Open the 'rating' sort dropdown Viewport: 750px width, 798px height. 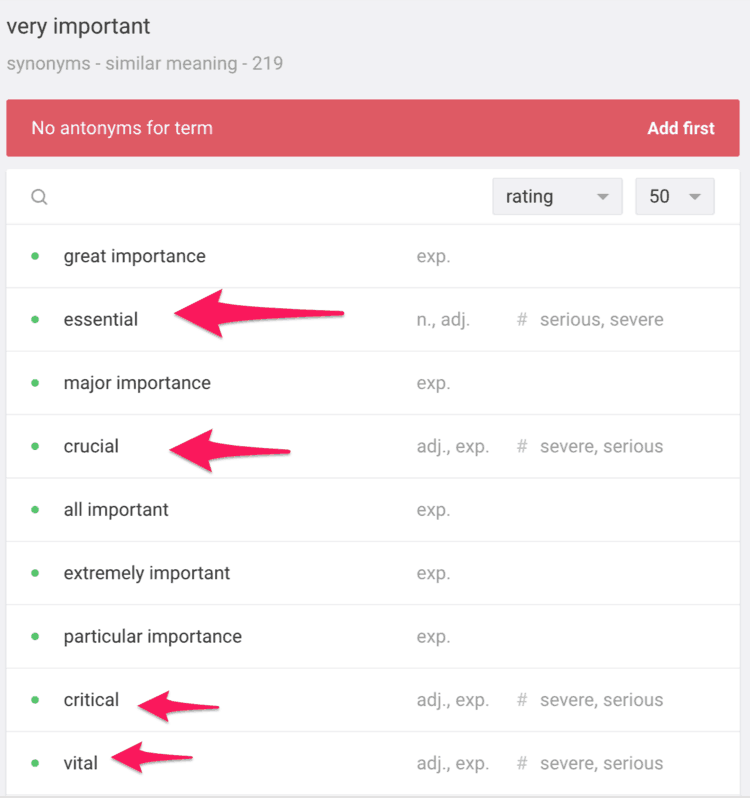tap(557, 197)
